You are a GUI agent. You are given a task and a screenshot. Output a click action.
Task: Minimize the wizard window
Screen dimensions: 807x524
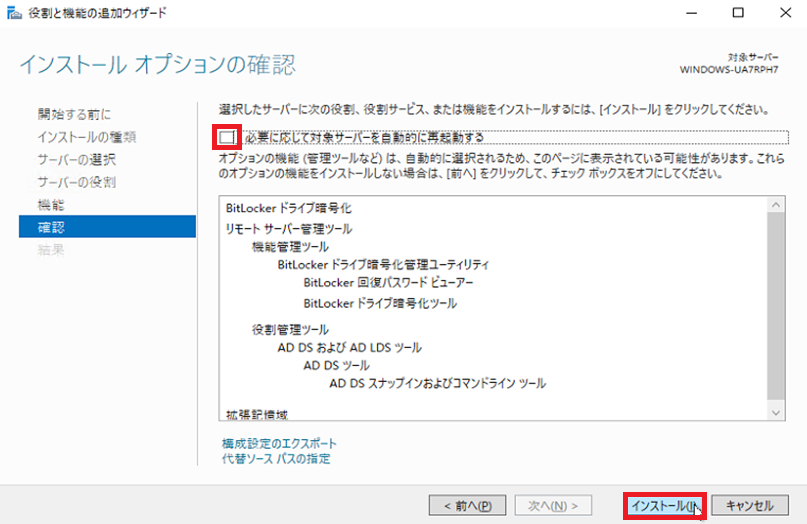pyautogui.click(x=692, y=14)
